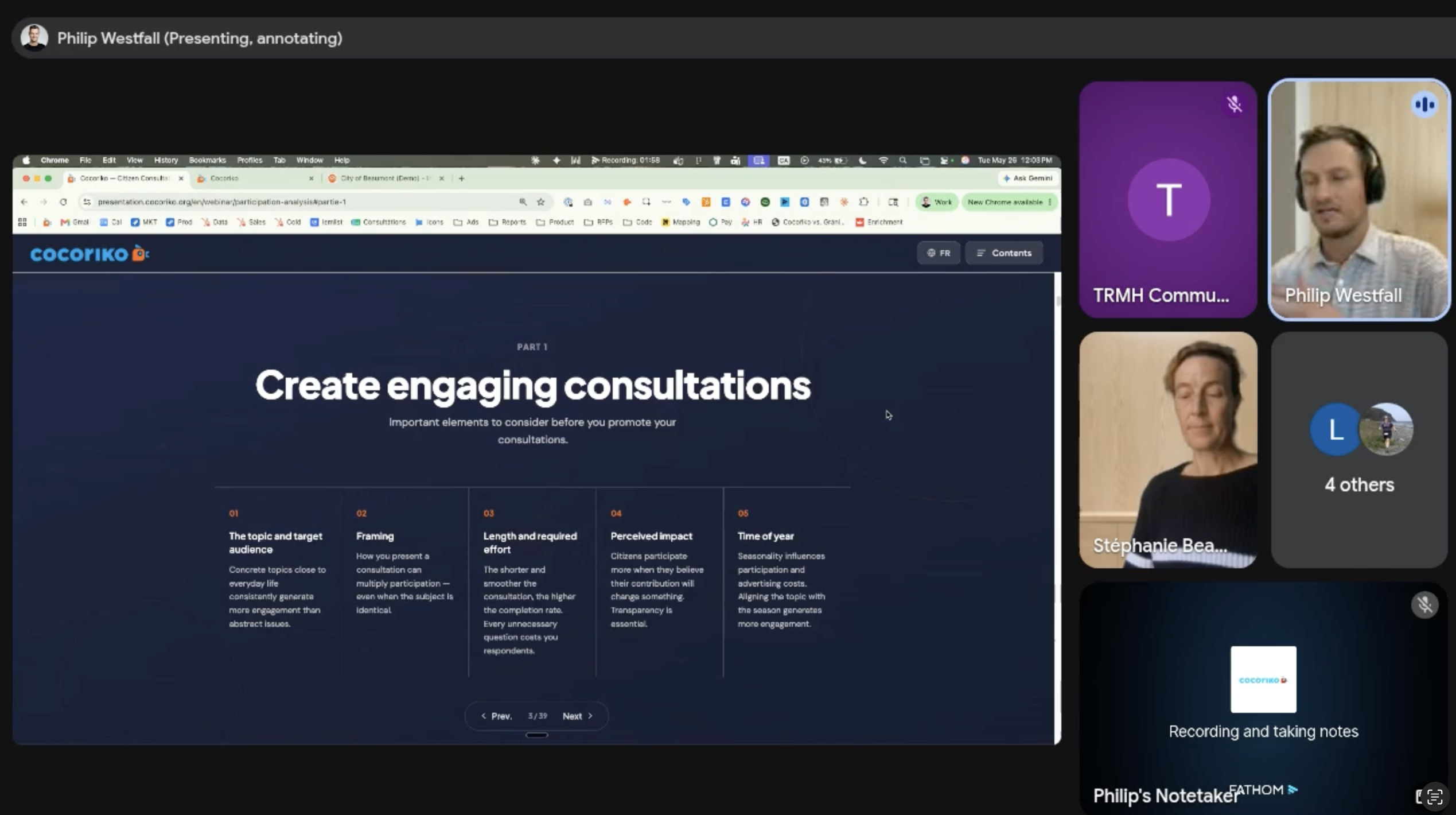Viewport: 1456px width, 815px height.
Task: Open the Chrome side panel icon
Action: tap(893, 202)
